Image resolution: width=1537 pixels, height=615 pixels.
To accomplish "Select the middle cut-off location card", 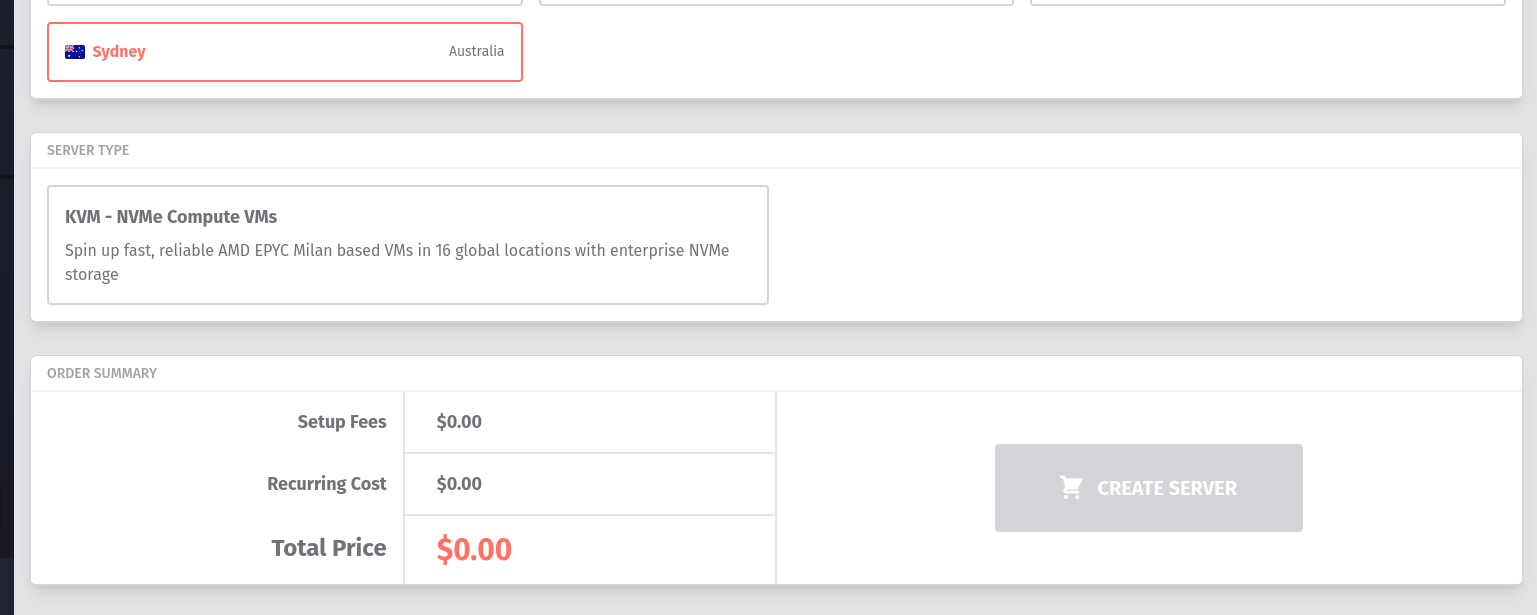I will 777,2.
